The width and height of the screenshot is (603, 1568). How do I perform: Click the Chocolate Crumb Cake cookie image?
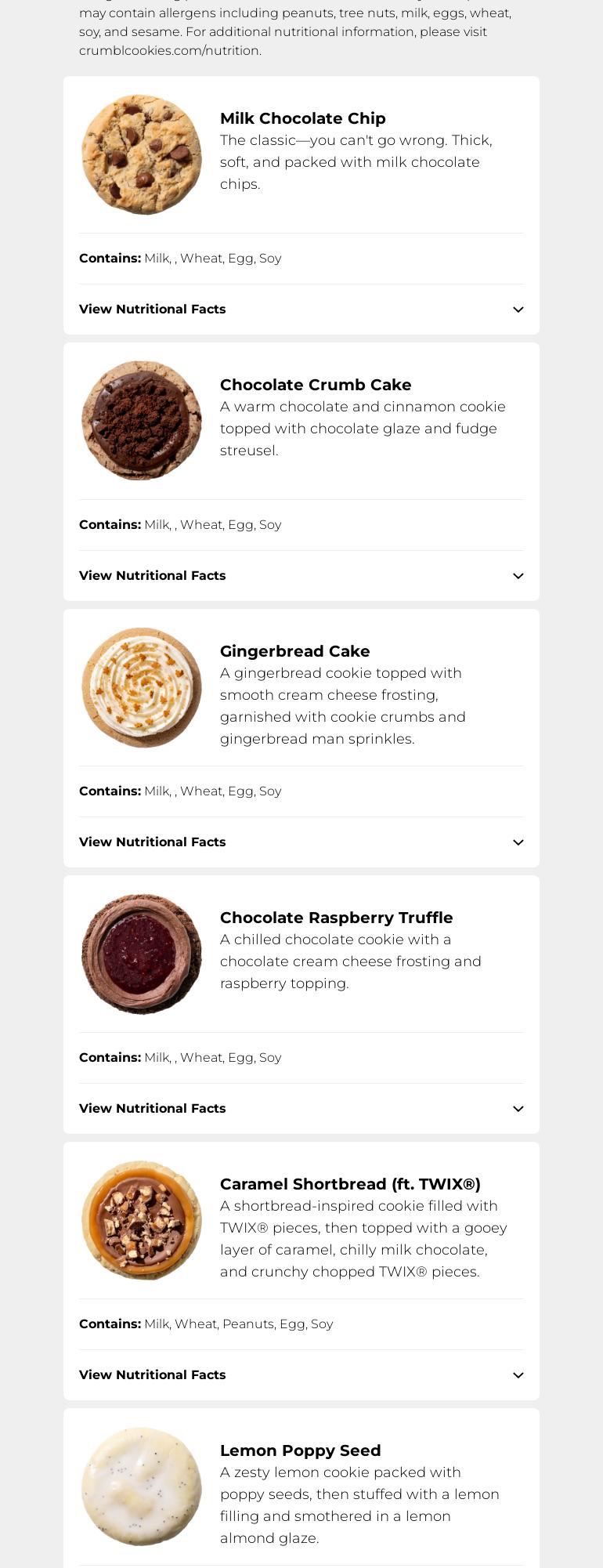(141, 422)
